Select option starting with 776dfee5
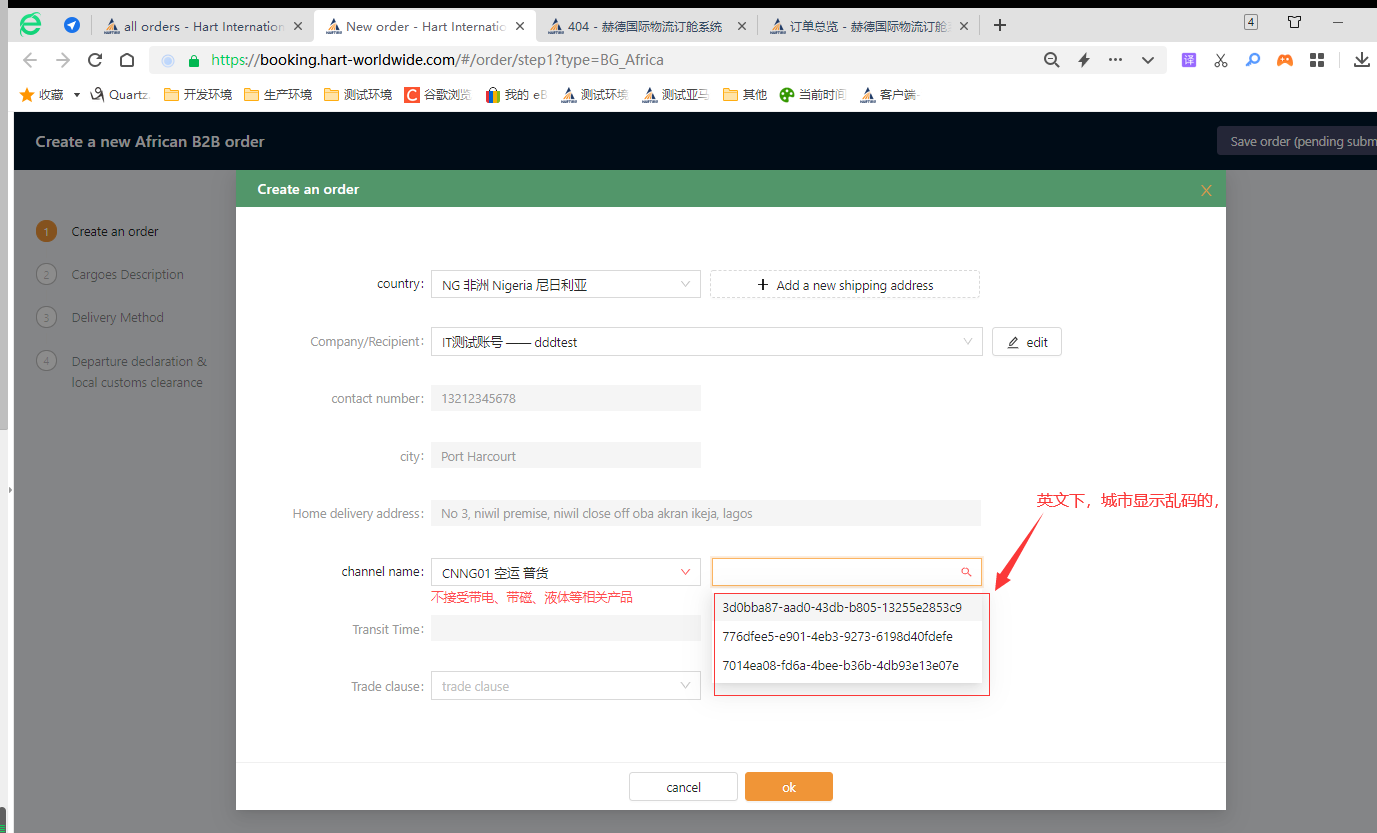1377x833 pixels. pyautogui.click(x=837, y=637)
